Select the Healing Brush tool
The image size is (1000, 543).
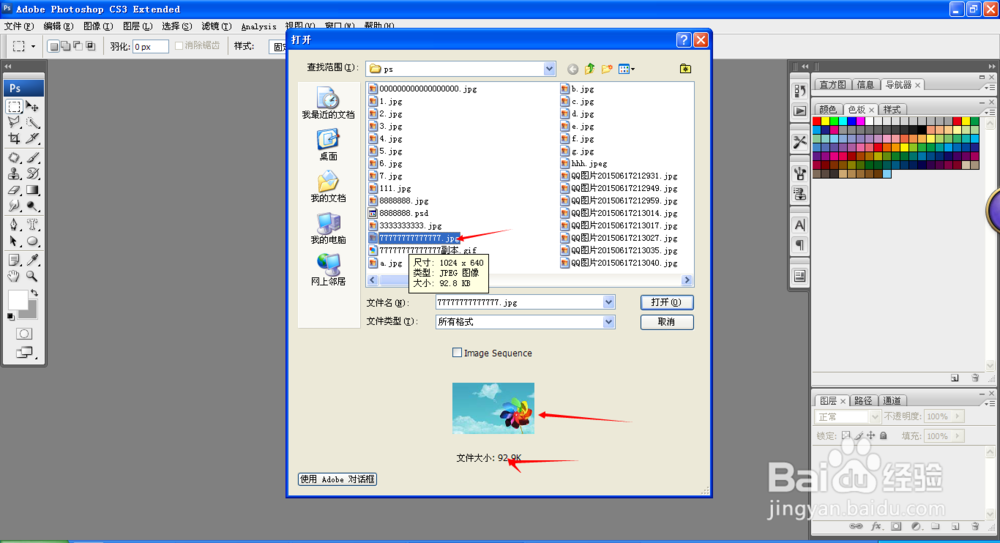(x=14, y=158)
